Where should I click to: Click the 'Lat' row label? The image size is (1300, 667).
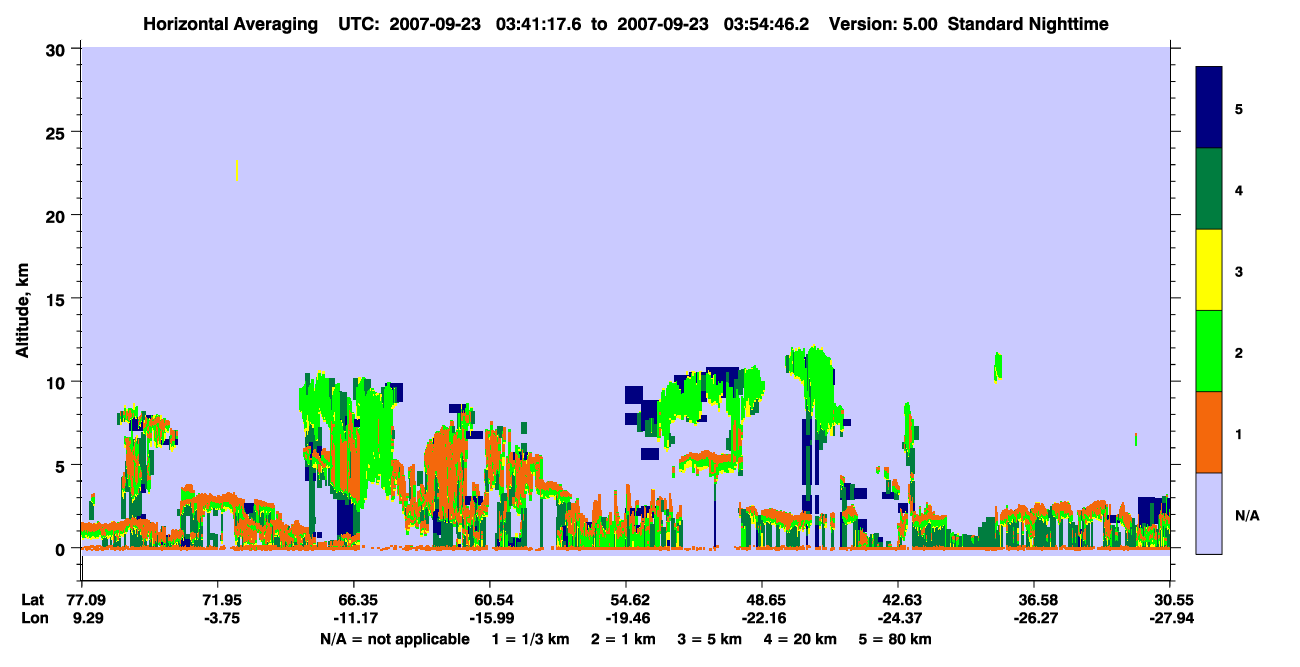(33, 599)
